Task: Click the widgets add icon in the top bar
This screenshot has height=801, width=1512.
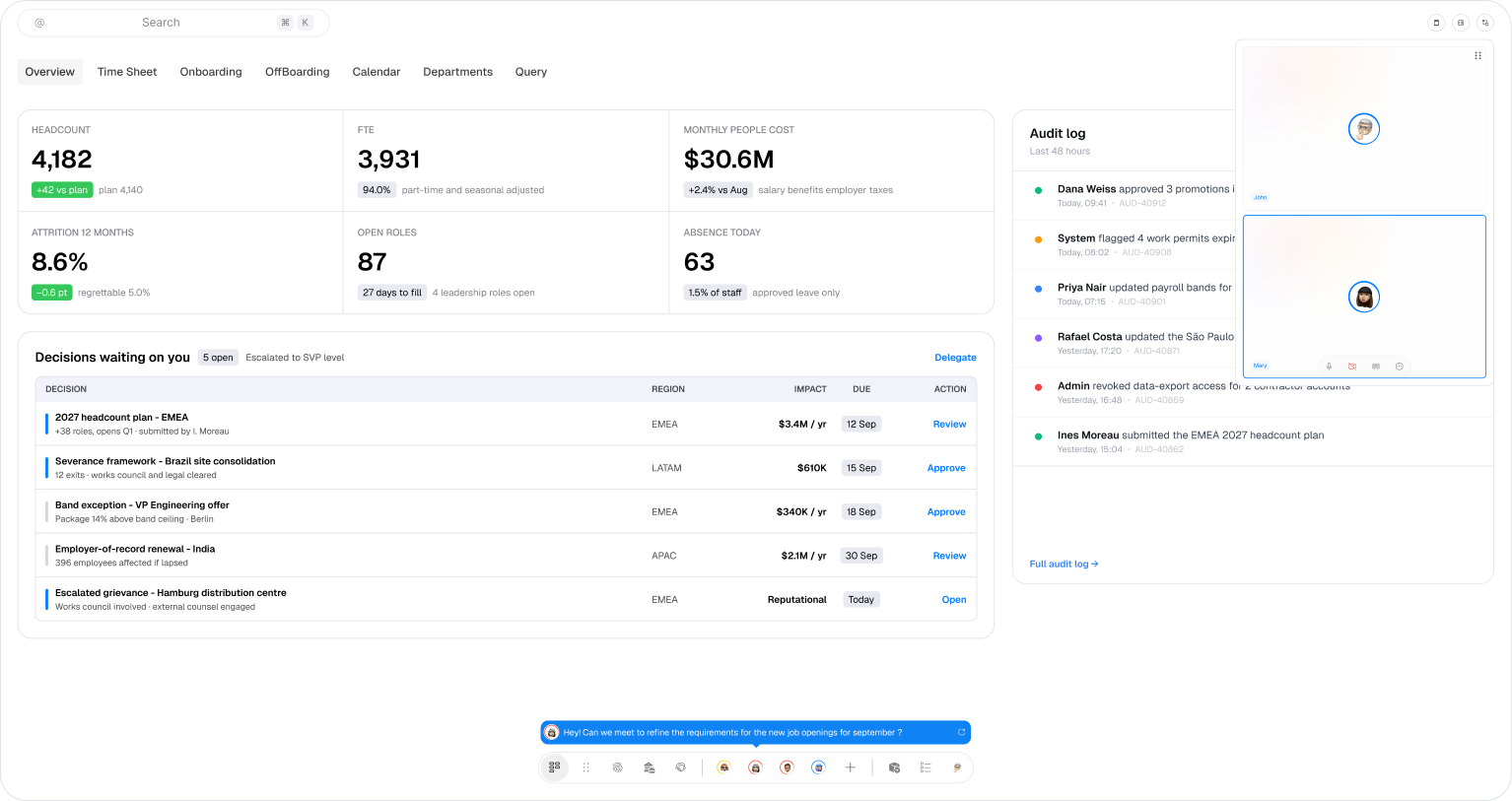Action: [1485, 23]
